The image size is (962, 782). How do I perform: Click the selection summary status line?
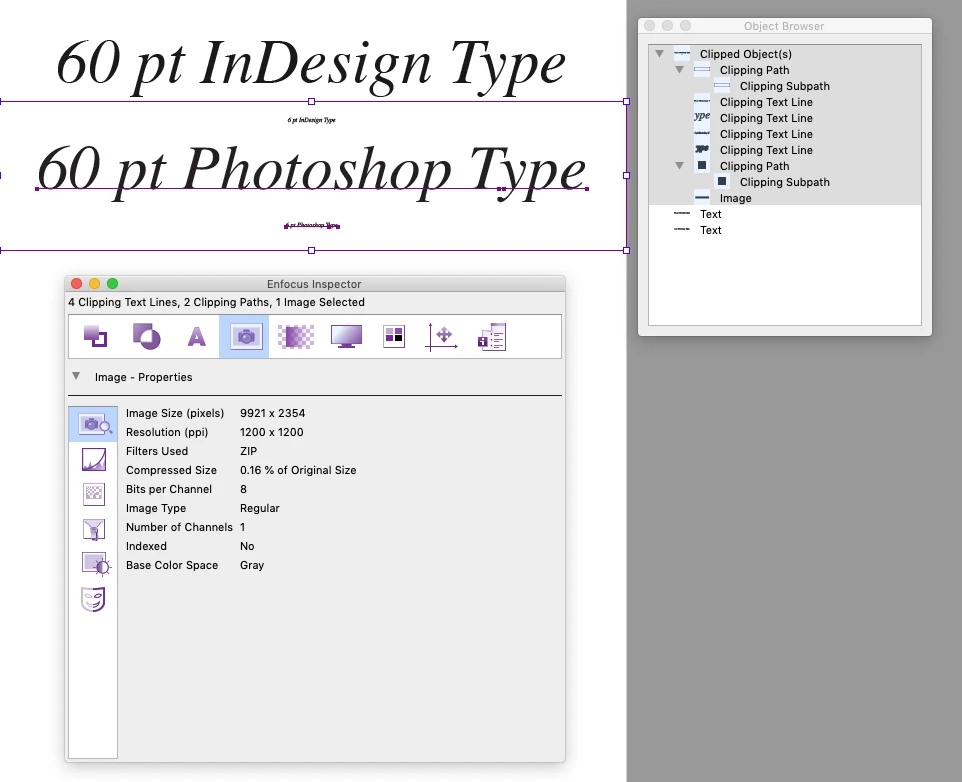[x=217, y=302]
